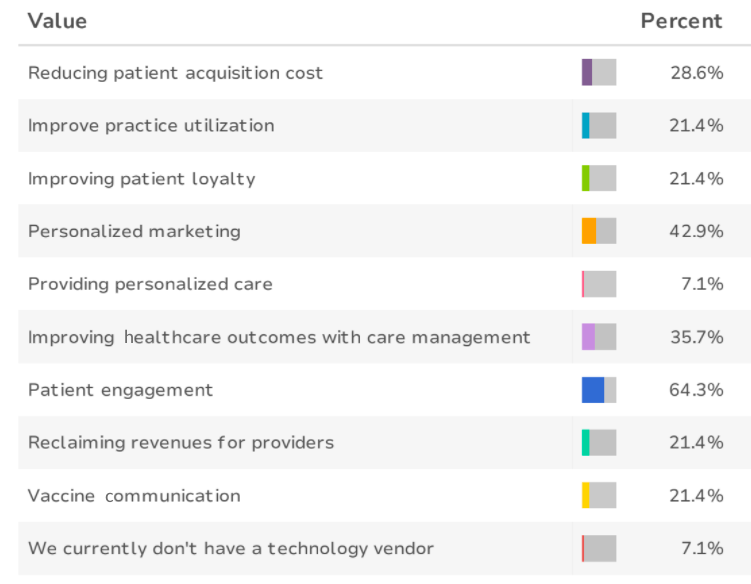Select the Vaccine communication row label
The width and height of the screenshot is (751, 584).
coord(134,496)
